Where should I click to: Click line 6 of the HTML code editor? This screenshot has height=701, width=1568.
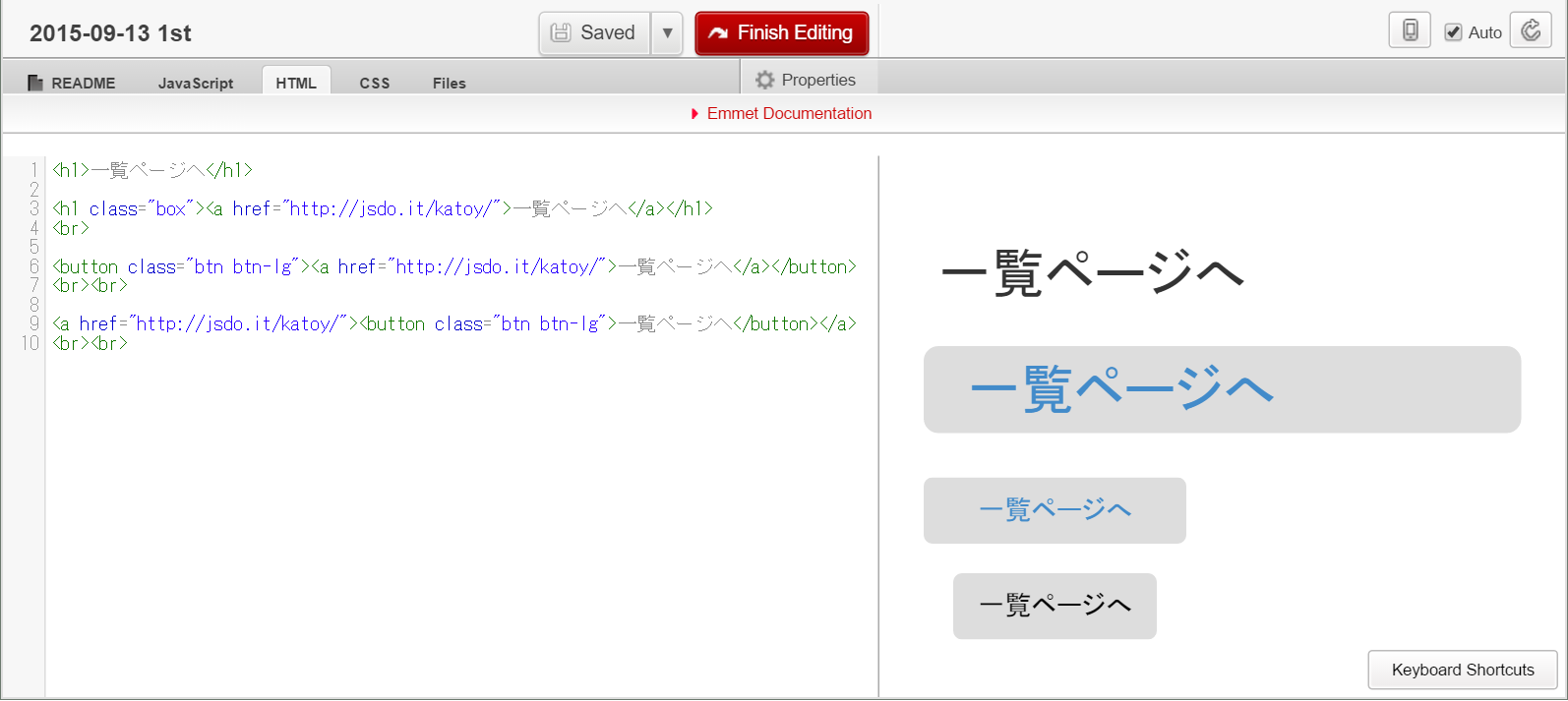pos(452,266)
